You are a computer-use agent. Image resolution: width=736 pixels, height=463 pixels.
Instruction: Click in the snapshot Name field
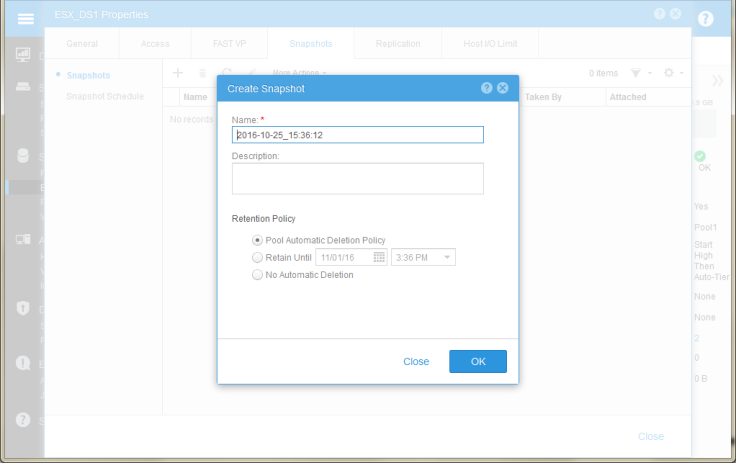coord(357,135)
